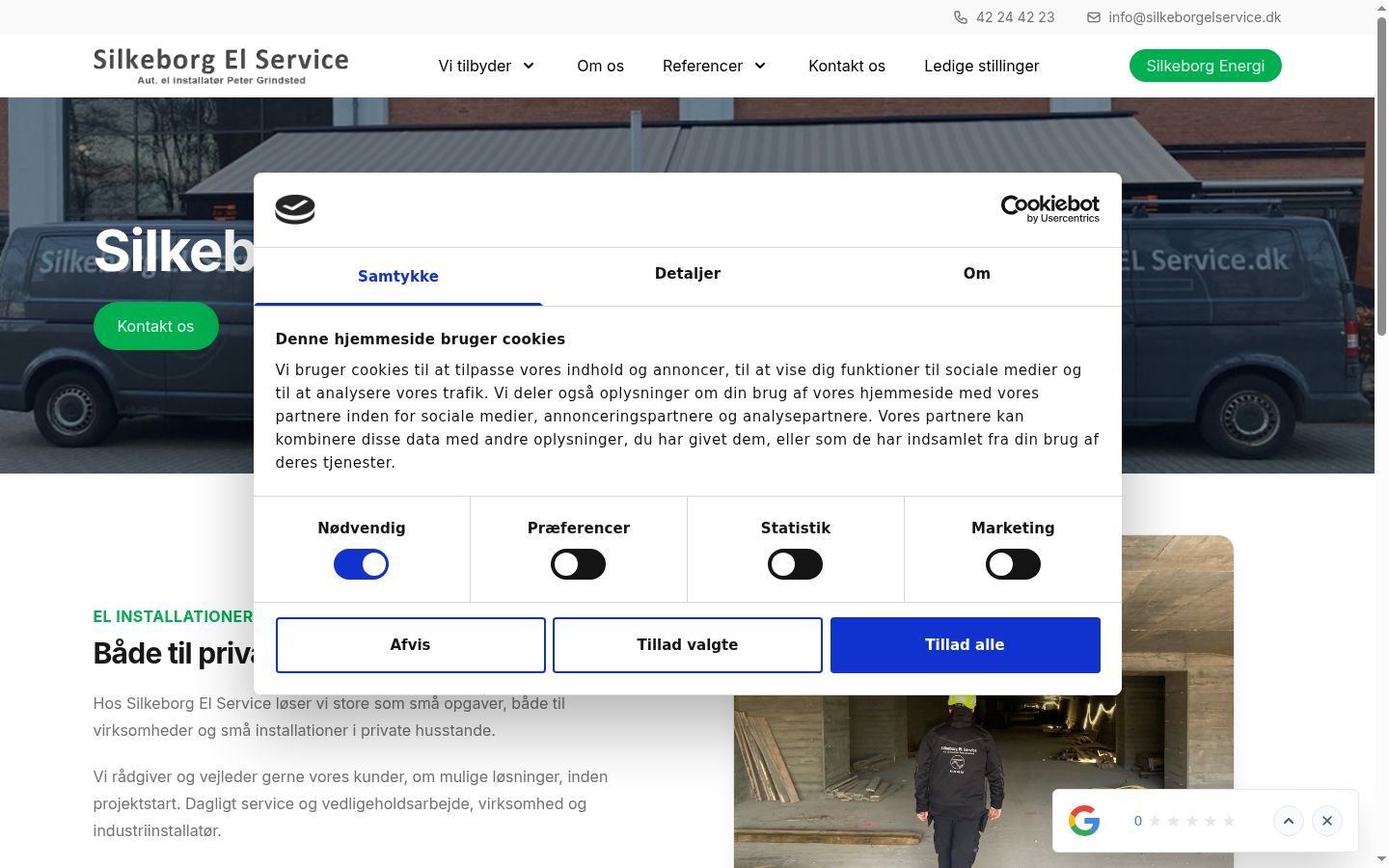The image size is (1389, 868).
Task: Click the Tillad alle button
Action: point(966,645)
